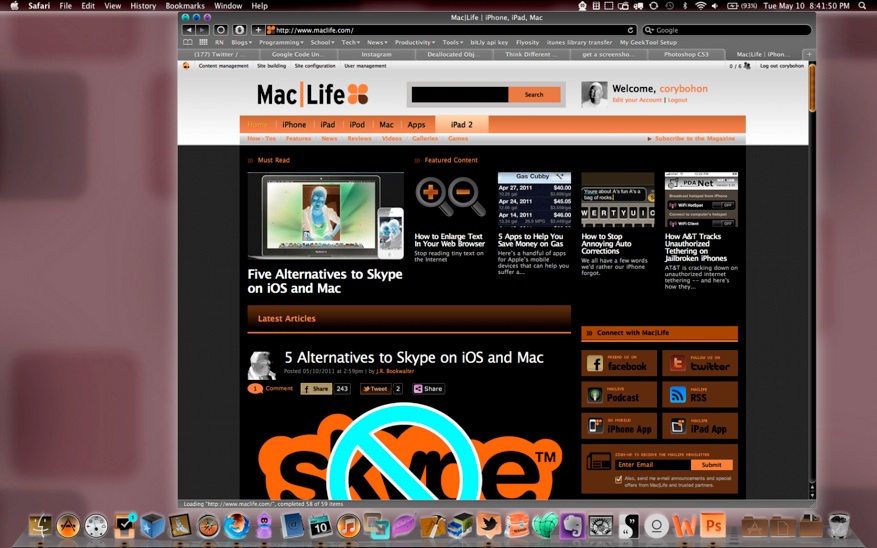Image resolution: width=877 pixels, height=548 pixels.
Task: Open Top Sites grid icon
Action: click(x=203, y=42)
